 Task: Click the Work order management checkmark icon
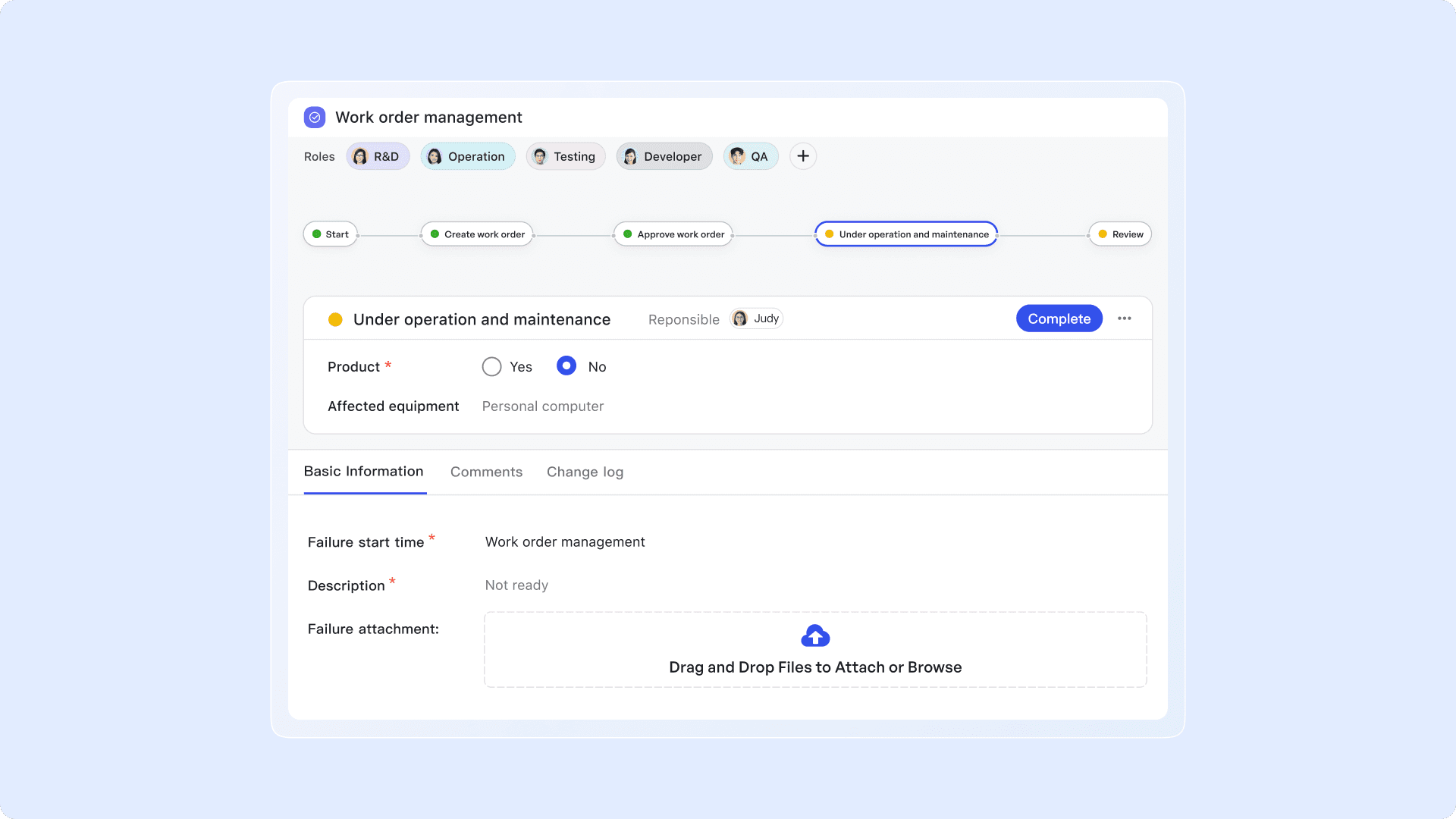(315, 117)
